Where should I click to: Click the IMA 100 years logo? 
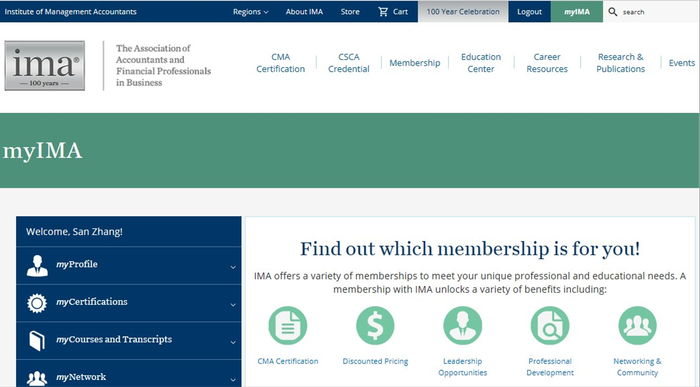(x=45, y=66)
